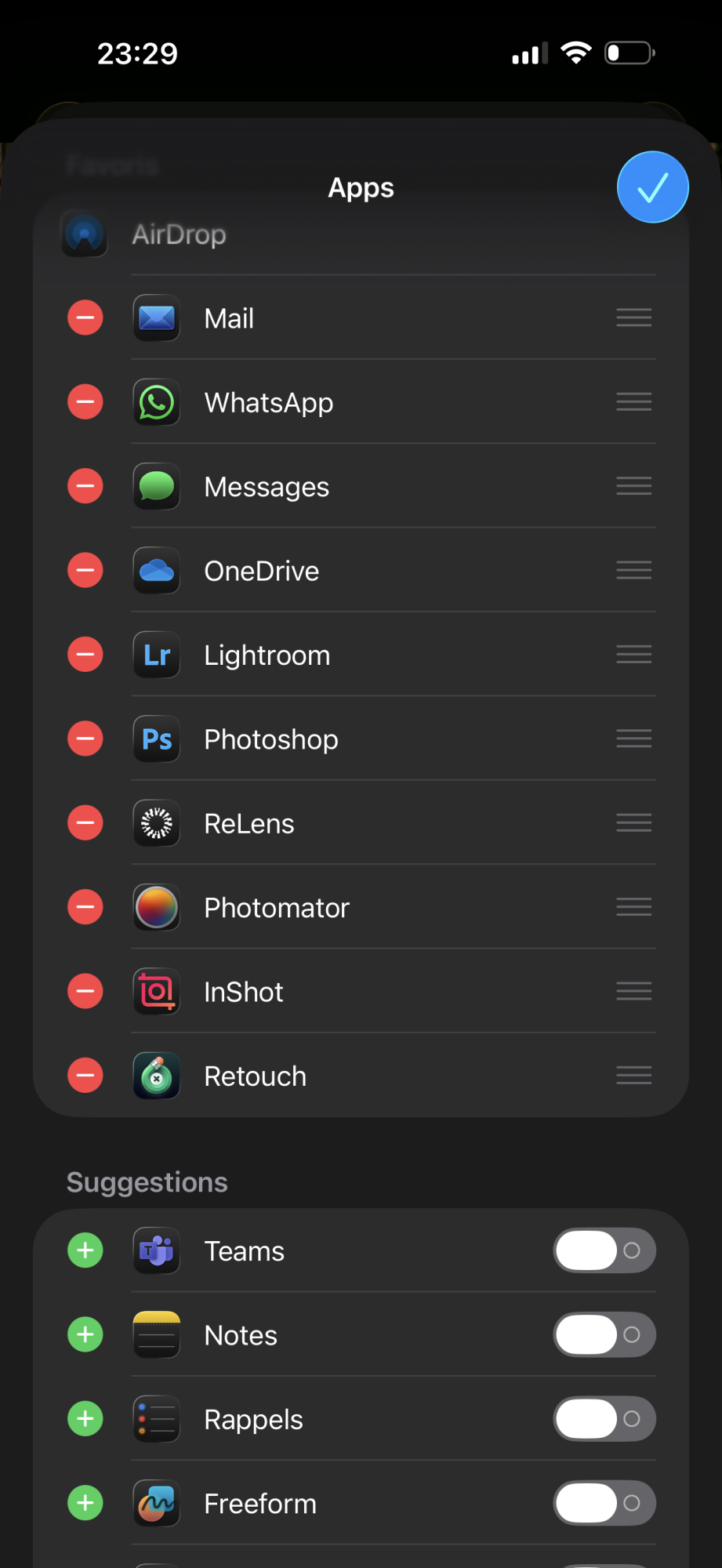This screenshot has height=1568, width=722.
Task: Tap the Photoshop app icon
Action: (x=157, y=739)
